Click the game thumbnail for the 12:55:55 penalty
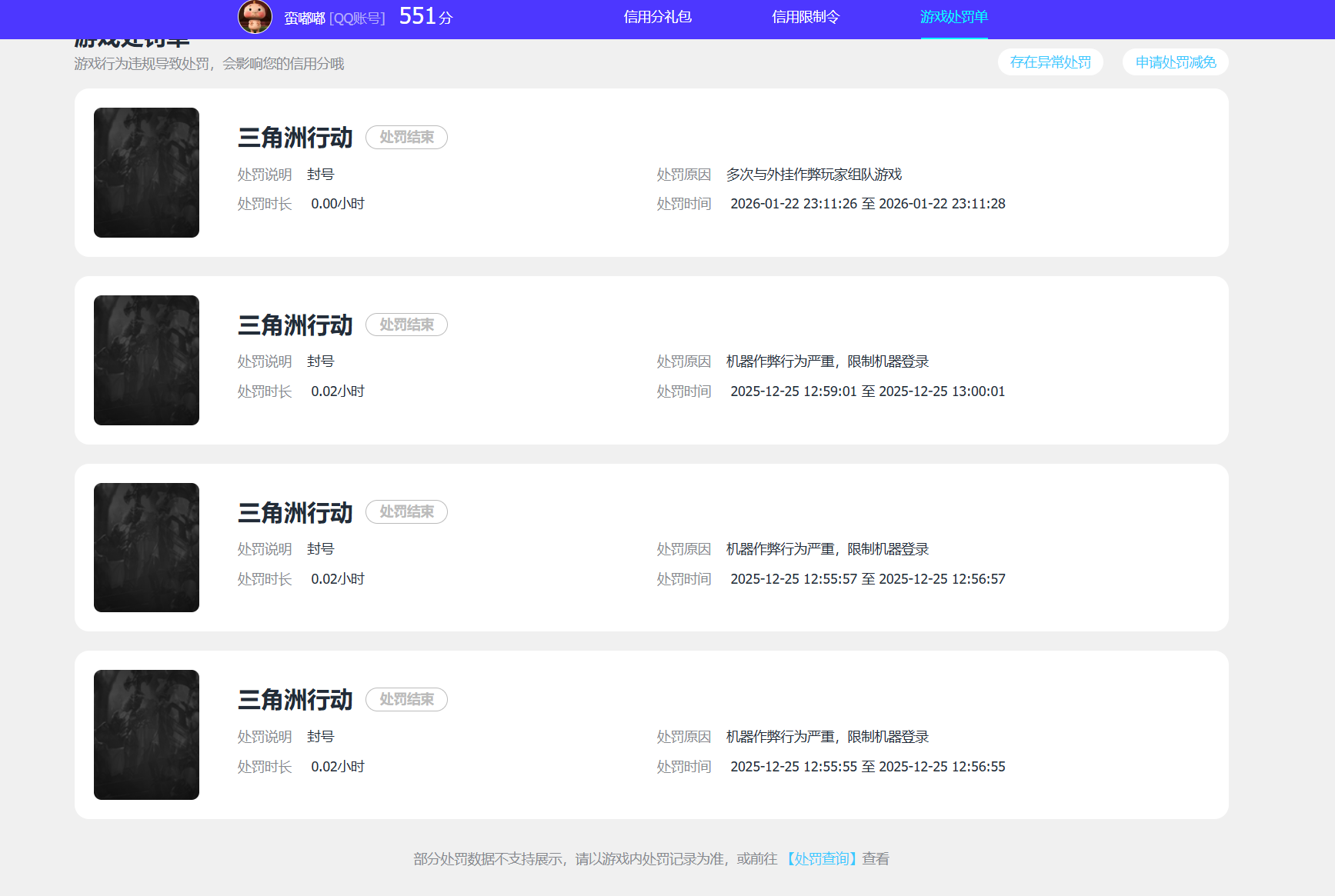Screen dimensions: 1335x896 tap(146, 734)
